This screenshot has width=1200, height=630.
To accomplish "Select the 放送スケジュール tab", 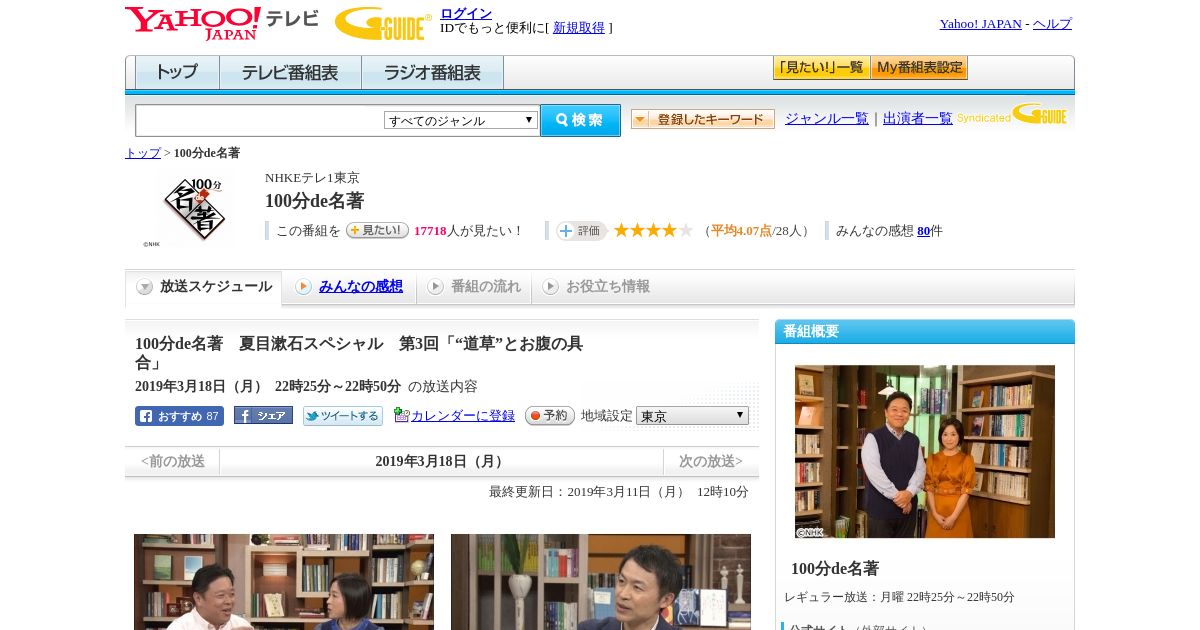I will [203, 287].
